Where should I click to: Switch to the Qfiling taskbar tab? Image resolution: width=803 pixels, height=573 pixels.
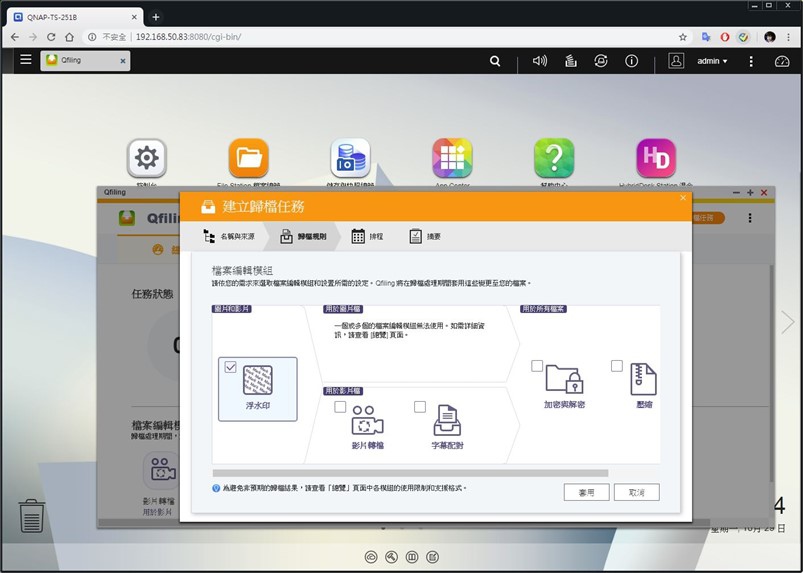(x=84, y=60)
